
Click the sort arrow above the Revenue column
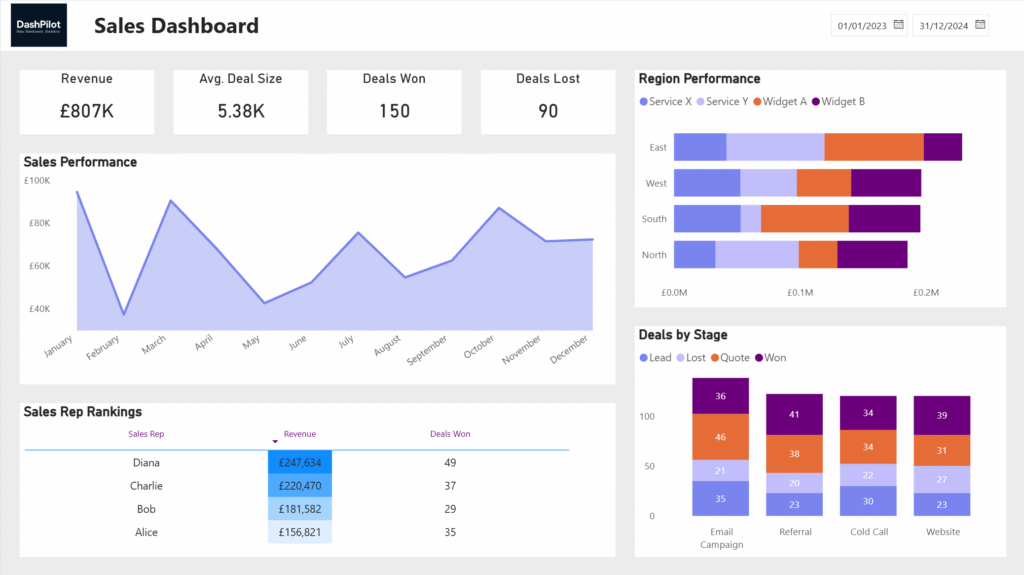(x=275, y=441)
